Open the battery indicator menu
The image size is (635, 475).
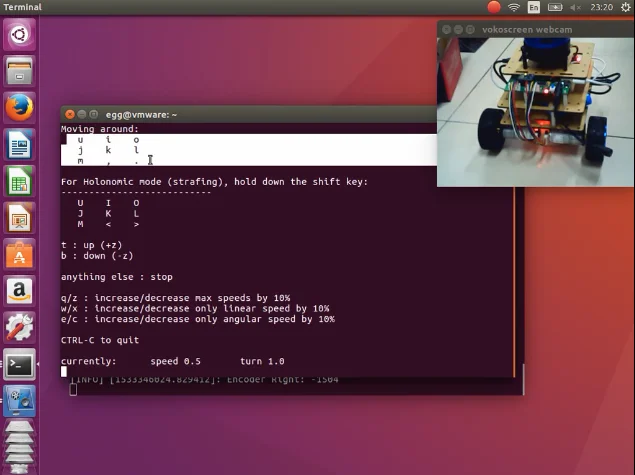tap(555, 7)
